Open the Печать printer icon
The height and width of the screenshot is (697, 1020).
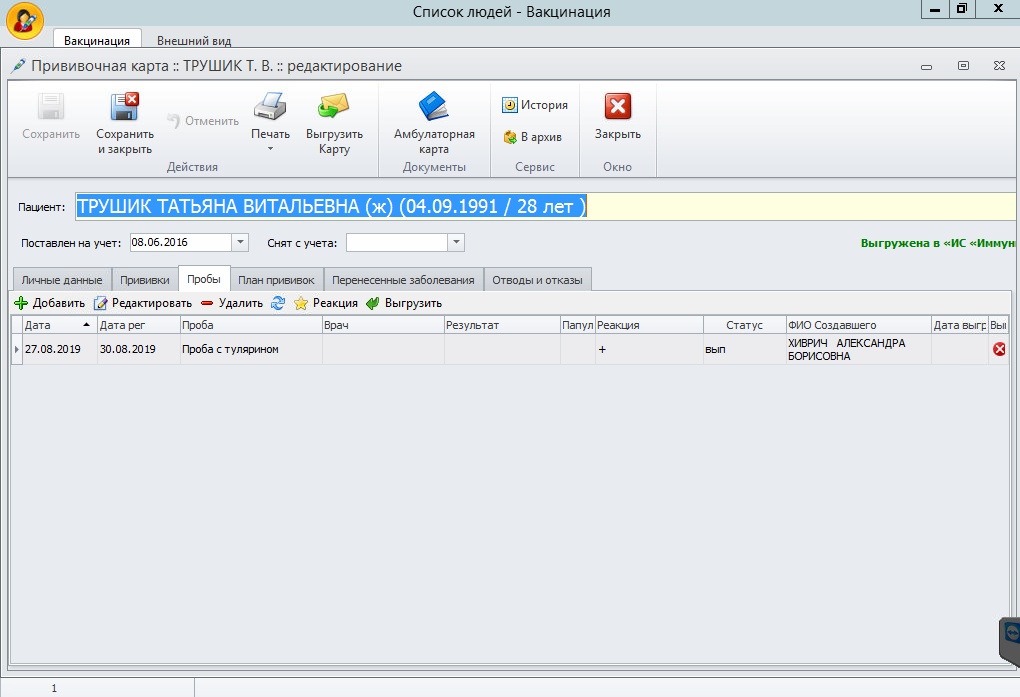point(270,106)
